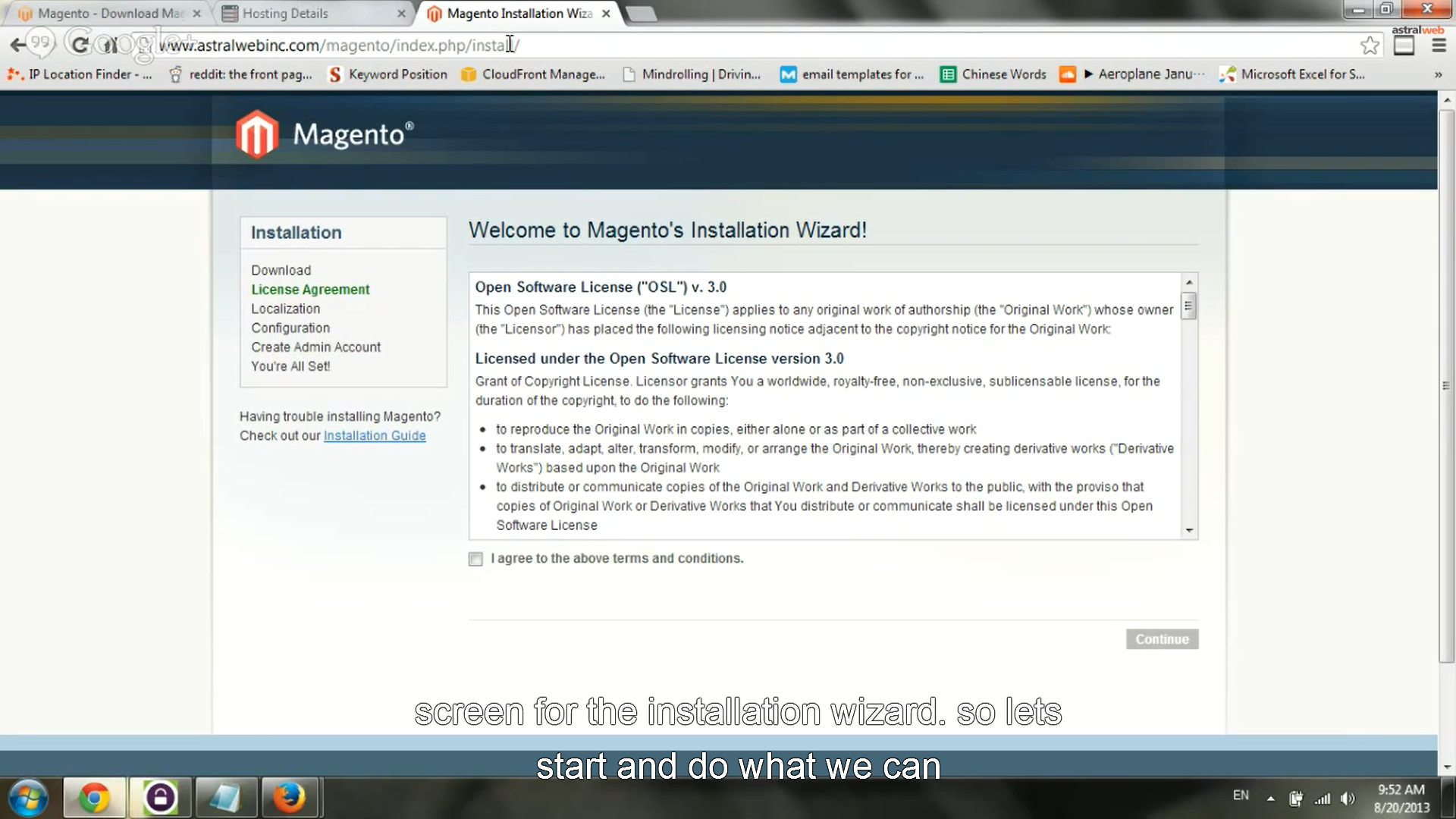Open the Chinese Words bookmark
Viewport: 1456px width, 819px height.
993,74
